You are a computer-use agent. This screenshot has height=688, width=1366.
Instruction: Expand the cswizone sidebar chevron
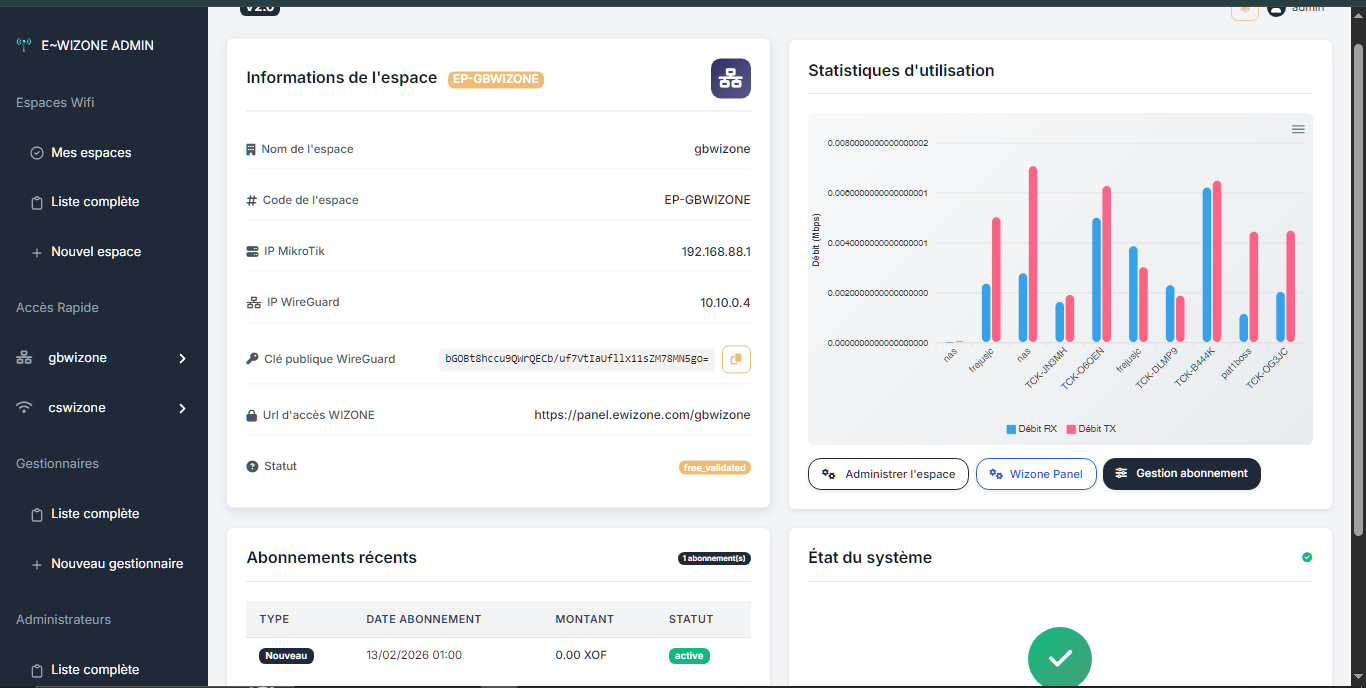pyautogui.click(x=182, y=408)
